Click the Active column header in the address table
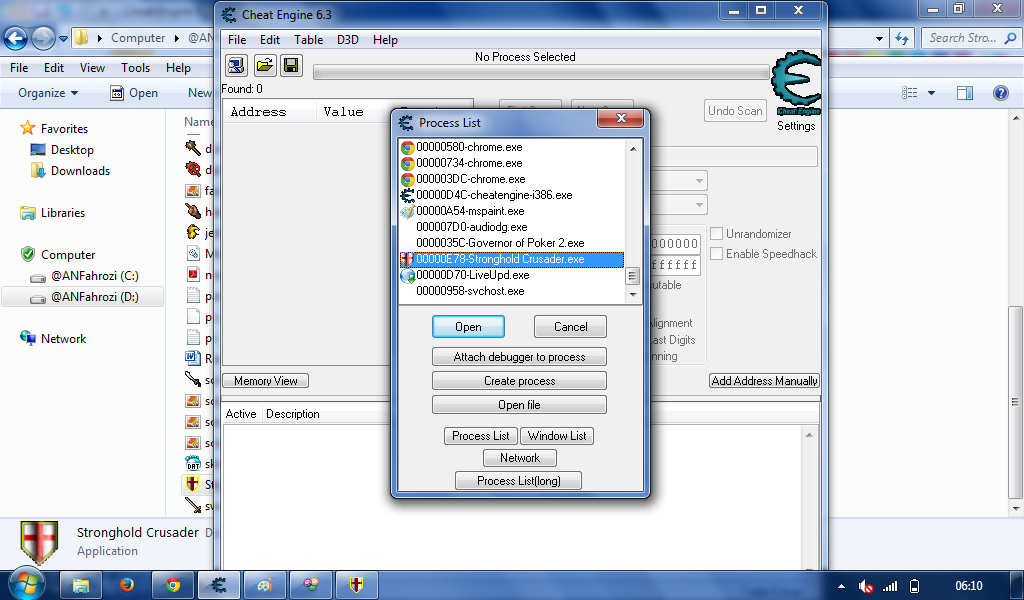 coord(241,414)
